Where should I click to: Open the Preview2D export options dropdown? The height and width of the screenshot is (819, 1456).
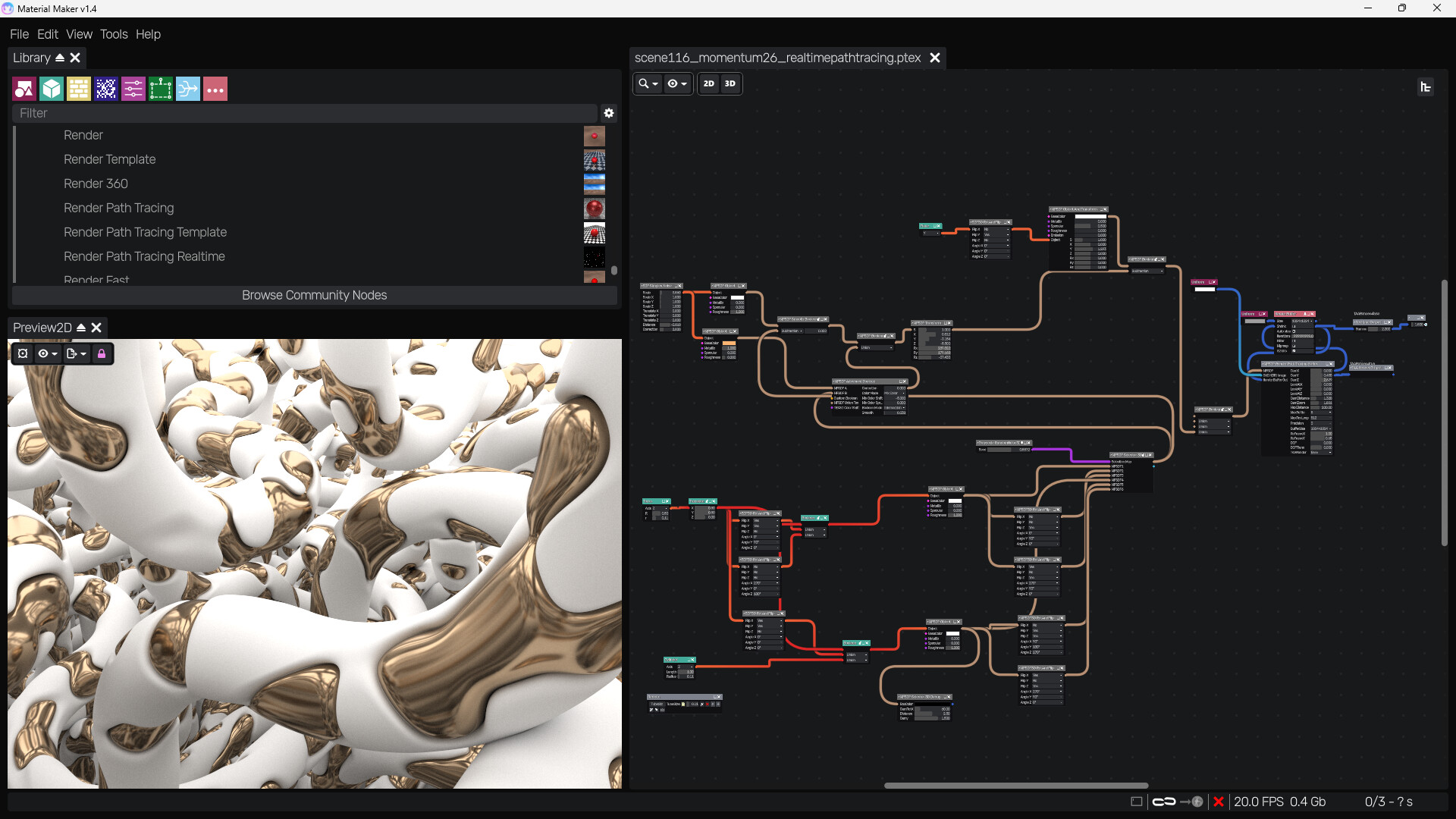tap(76, 353)
